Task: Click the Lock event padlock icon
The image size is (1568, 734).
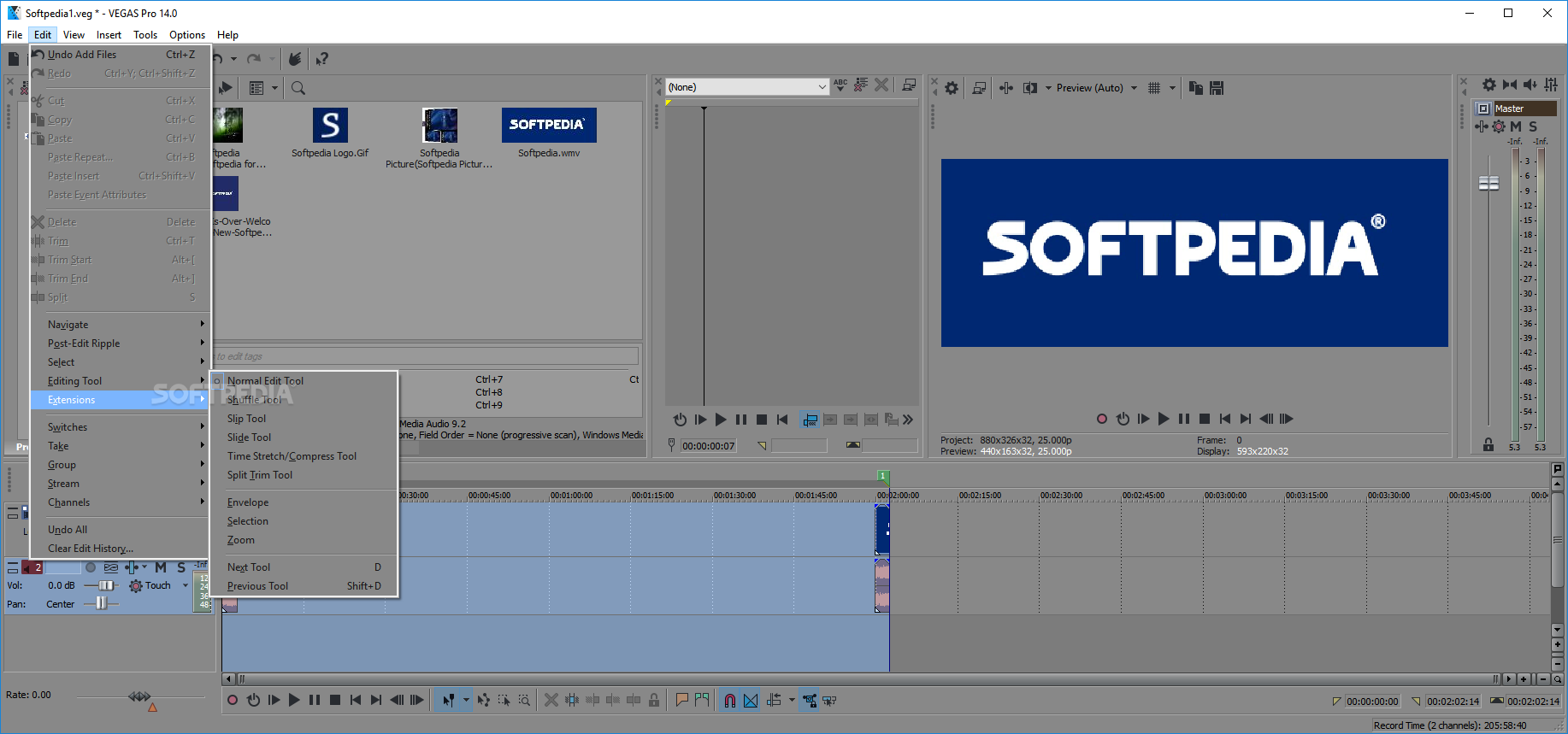Action: pos(654,700)
